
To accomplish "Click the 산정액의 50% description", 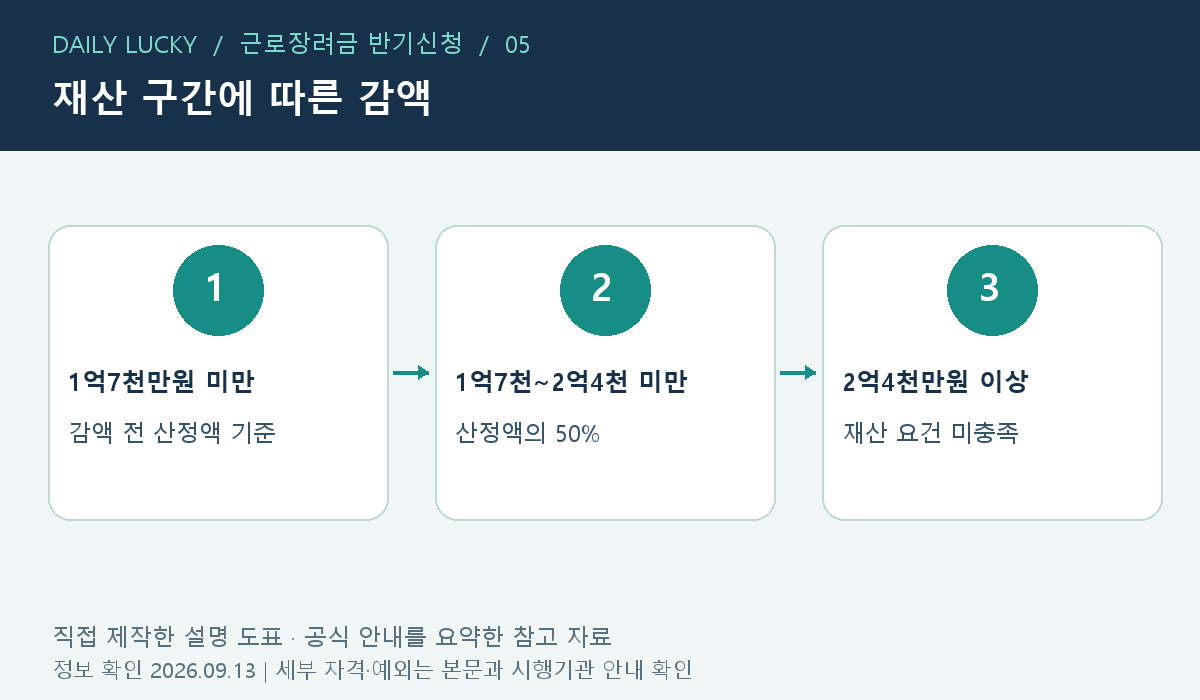I will 527,433.
